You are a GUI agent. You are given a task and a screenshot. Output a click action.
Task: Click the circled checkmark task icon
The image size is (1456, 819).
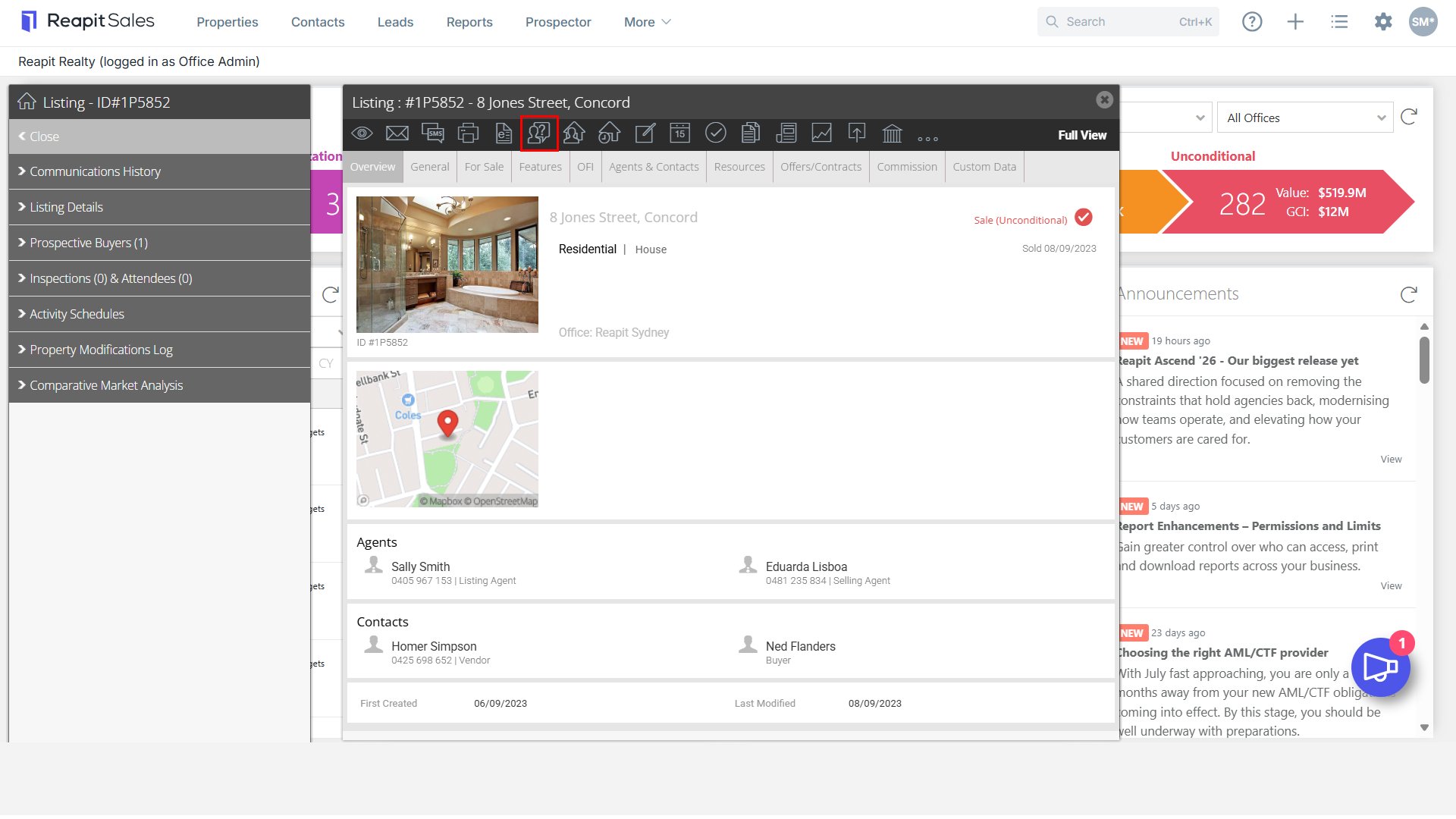(x=715, y=134)
